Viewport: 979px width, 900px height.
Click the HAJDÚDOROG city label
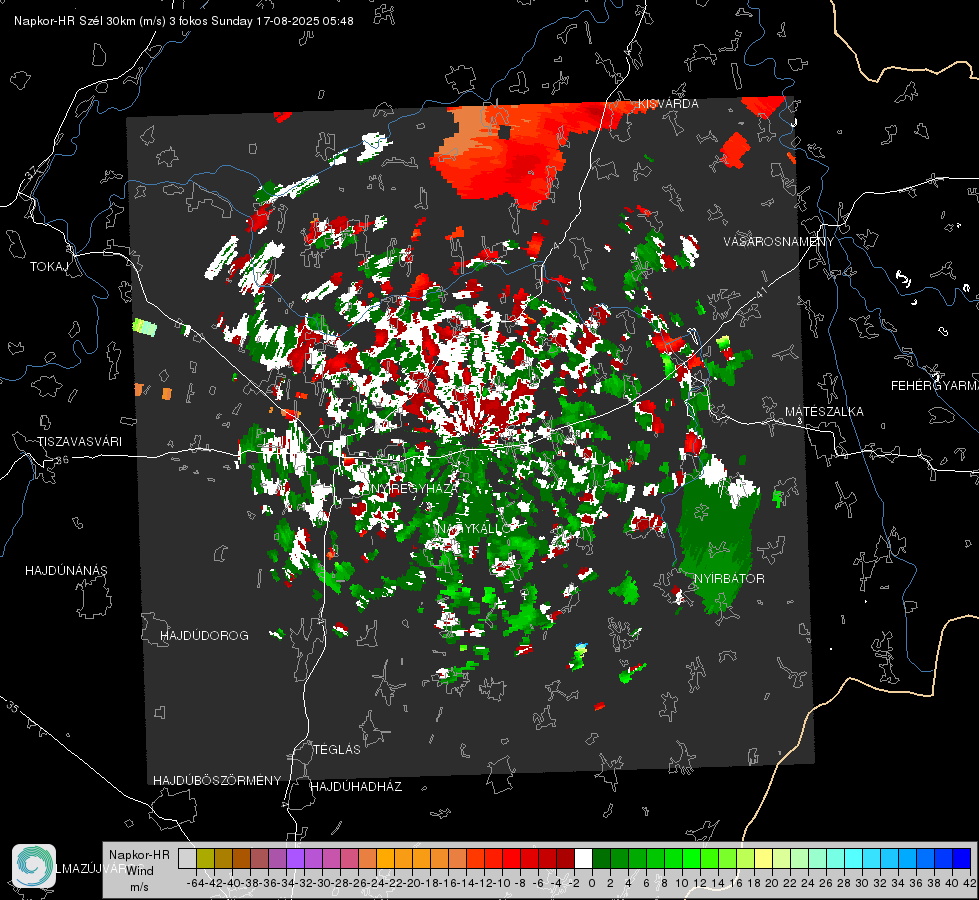204,636
